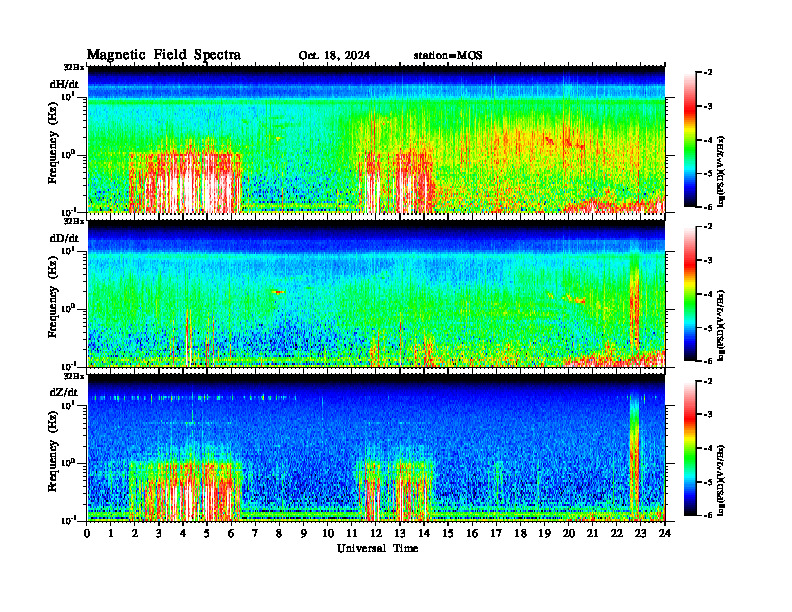Click hour label 6 on time axis
Image resolution: width=792 pixels, height=612 pixels.
click(x=231, y=534)
